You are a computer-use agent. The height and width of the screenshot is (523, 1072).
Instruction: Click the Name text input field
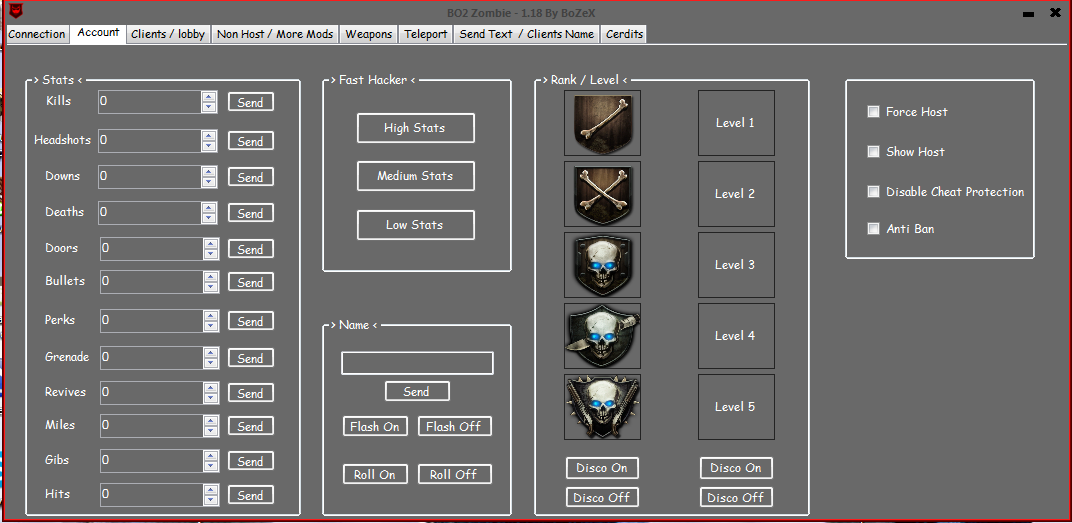point(417,363)
